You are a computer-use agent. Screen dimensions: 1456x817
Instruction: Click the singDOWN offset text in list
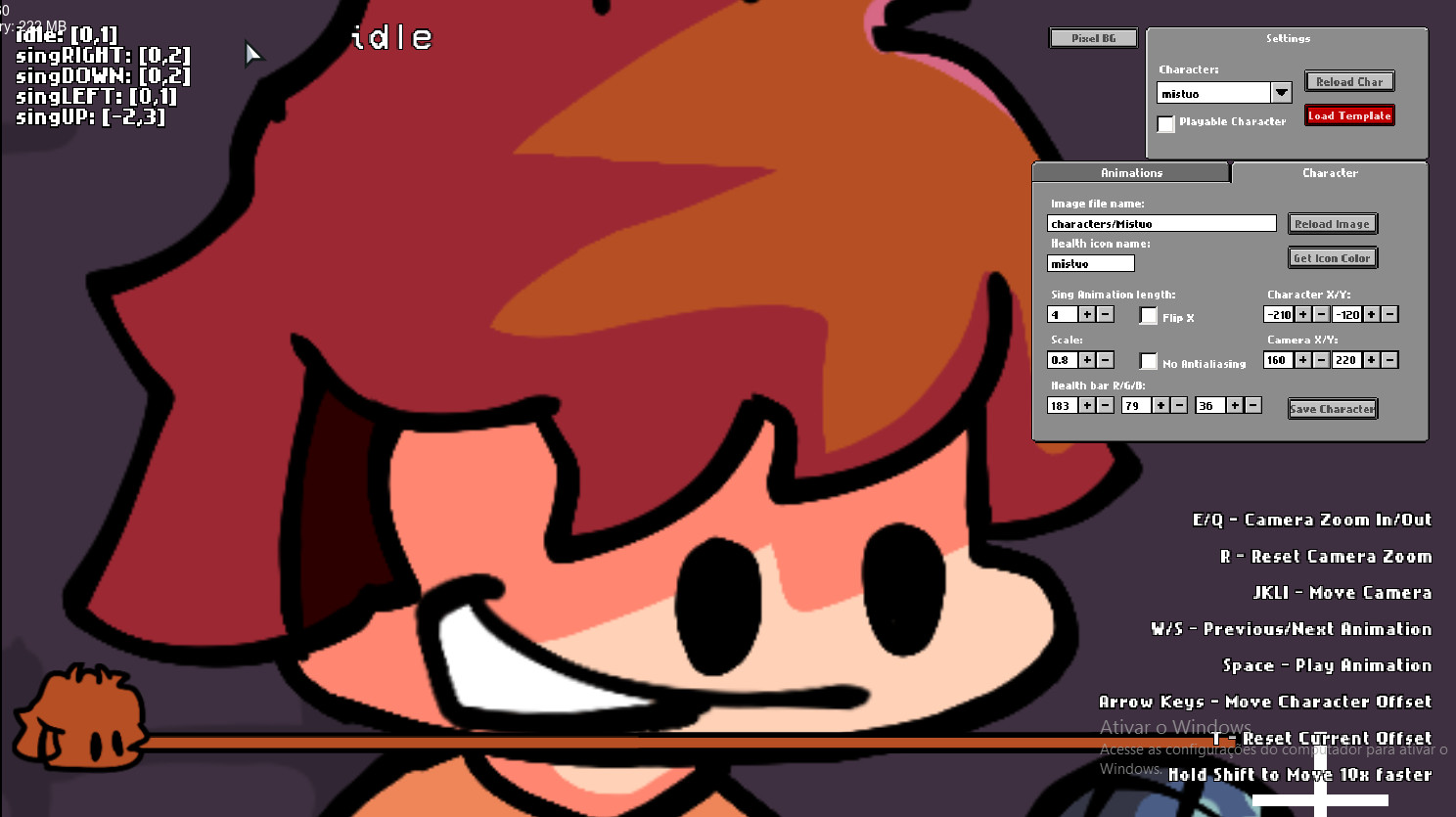click(103, 75)
